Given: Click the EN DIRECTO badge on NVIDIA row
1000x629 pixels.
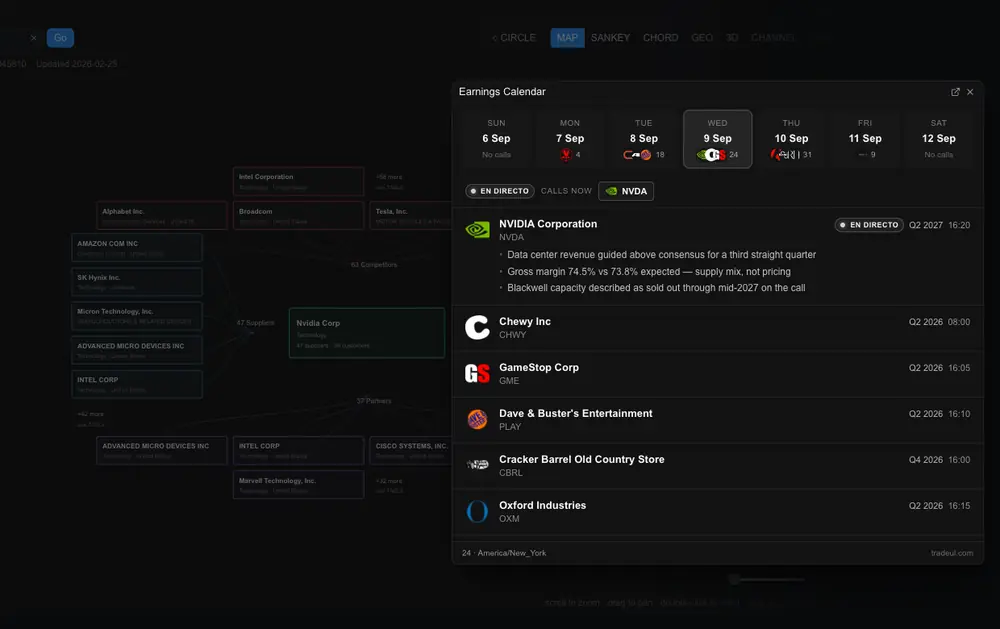Looking at the screenshot, I should pyautogui.click(x=869, y=225).
